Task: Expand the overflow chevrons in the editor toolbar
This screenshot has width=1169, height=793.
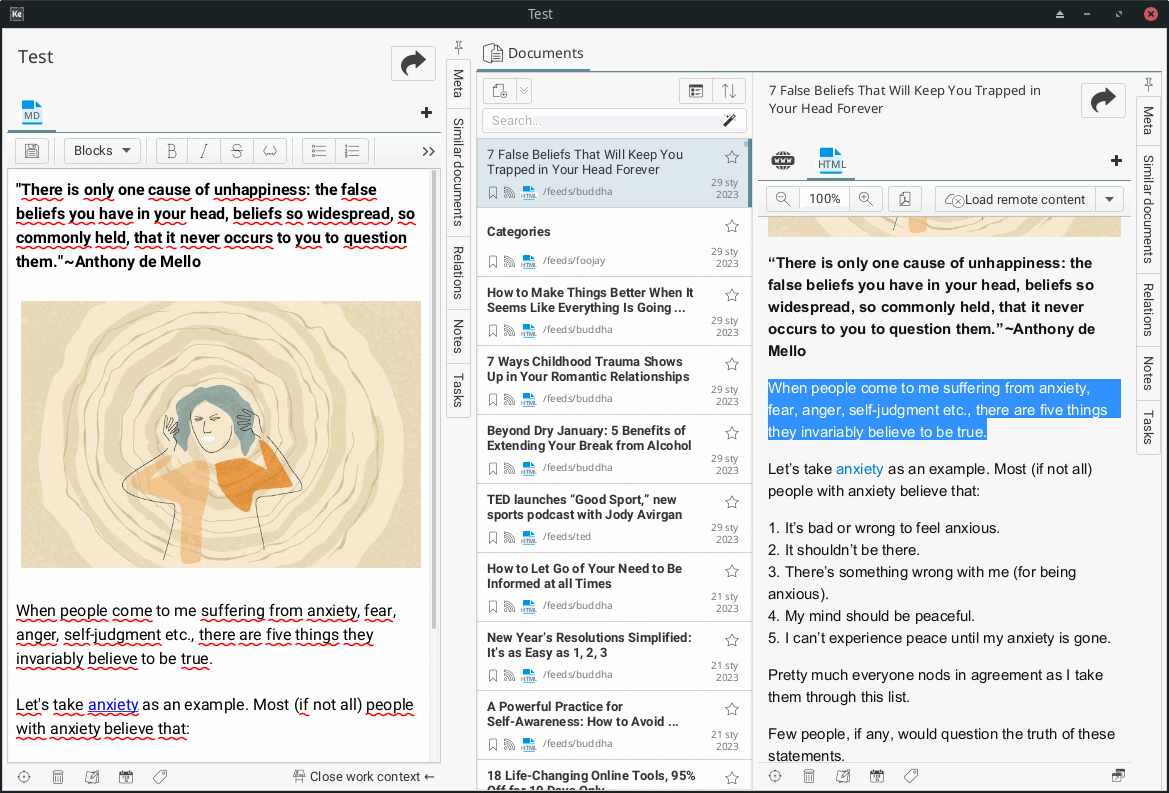Action: [x=428, y=151]
